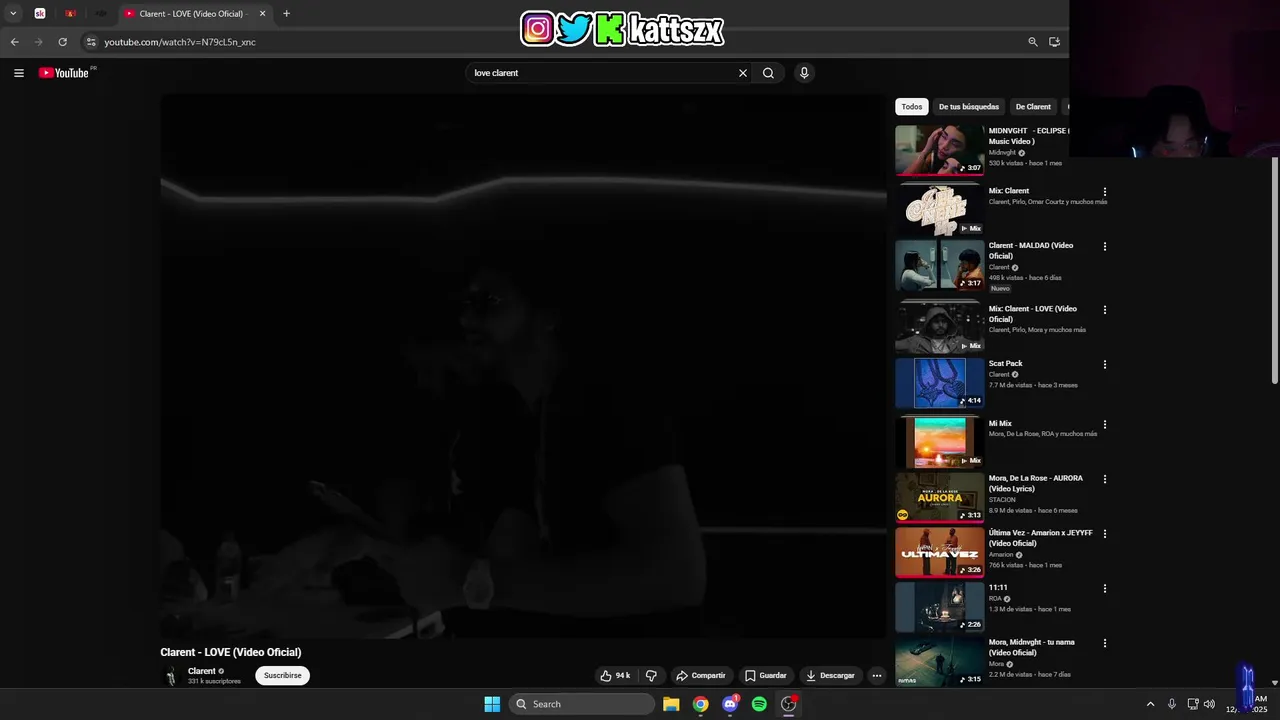Open the YouTube guide hamburger menu
This screenshot has height=720, width=1280.
pyautogui.click(x=18, y=73)
